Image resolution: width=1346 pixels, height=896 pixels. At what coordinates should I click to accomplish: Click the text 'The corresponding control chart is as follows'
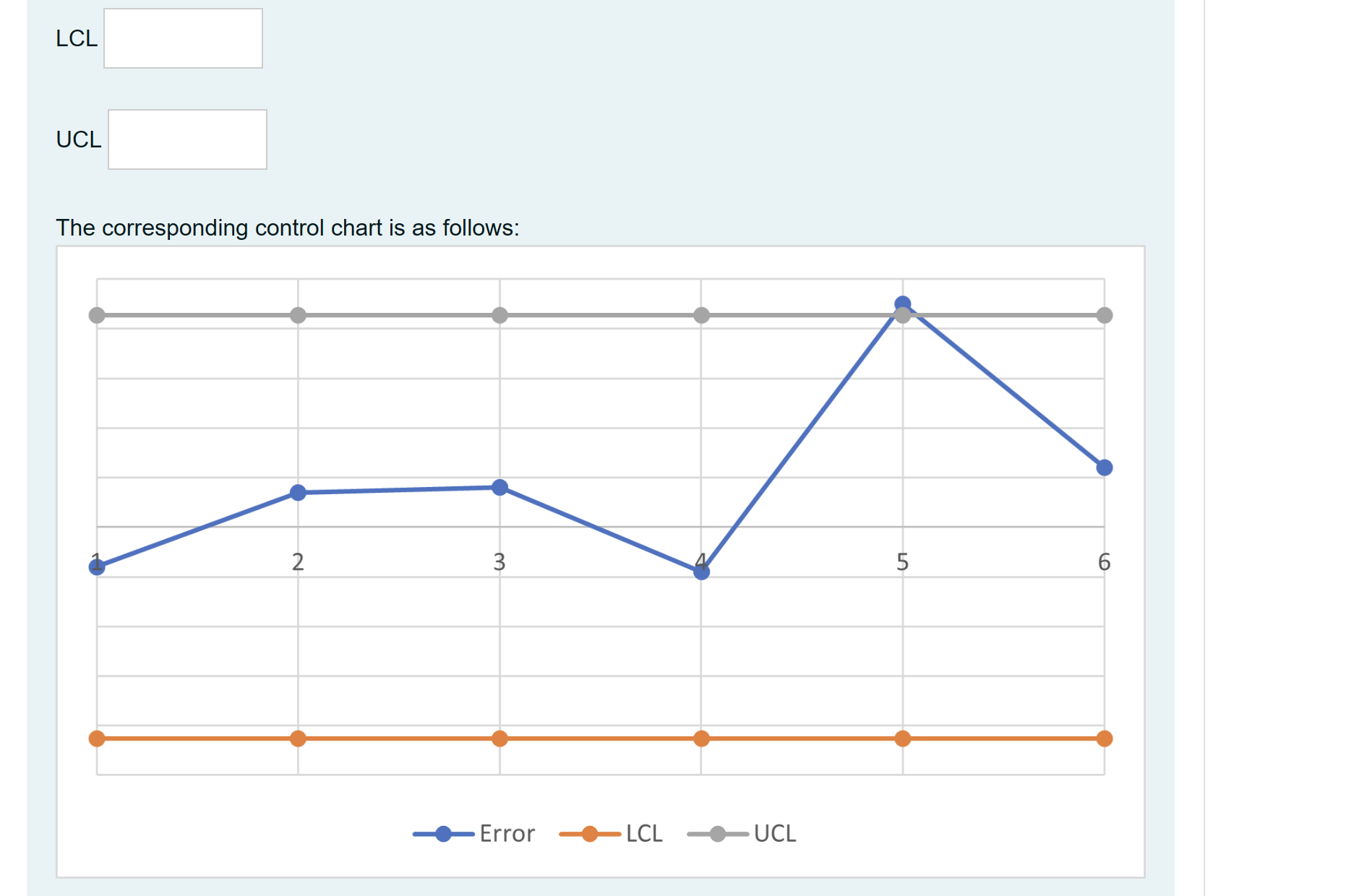click(288, 228)
